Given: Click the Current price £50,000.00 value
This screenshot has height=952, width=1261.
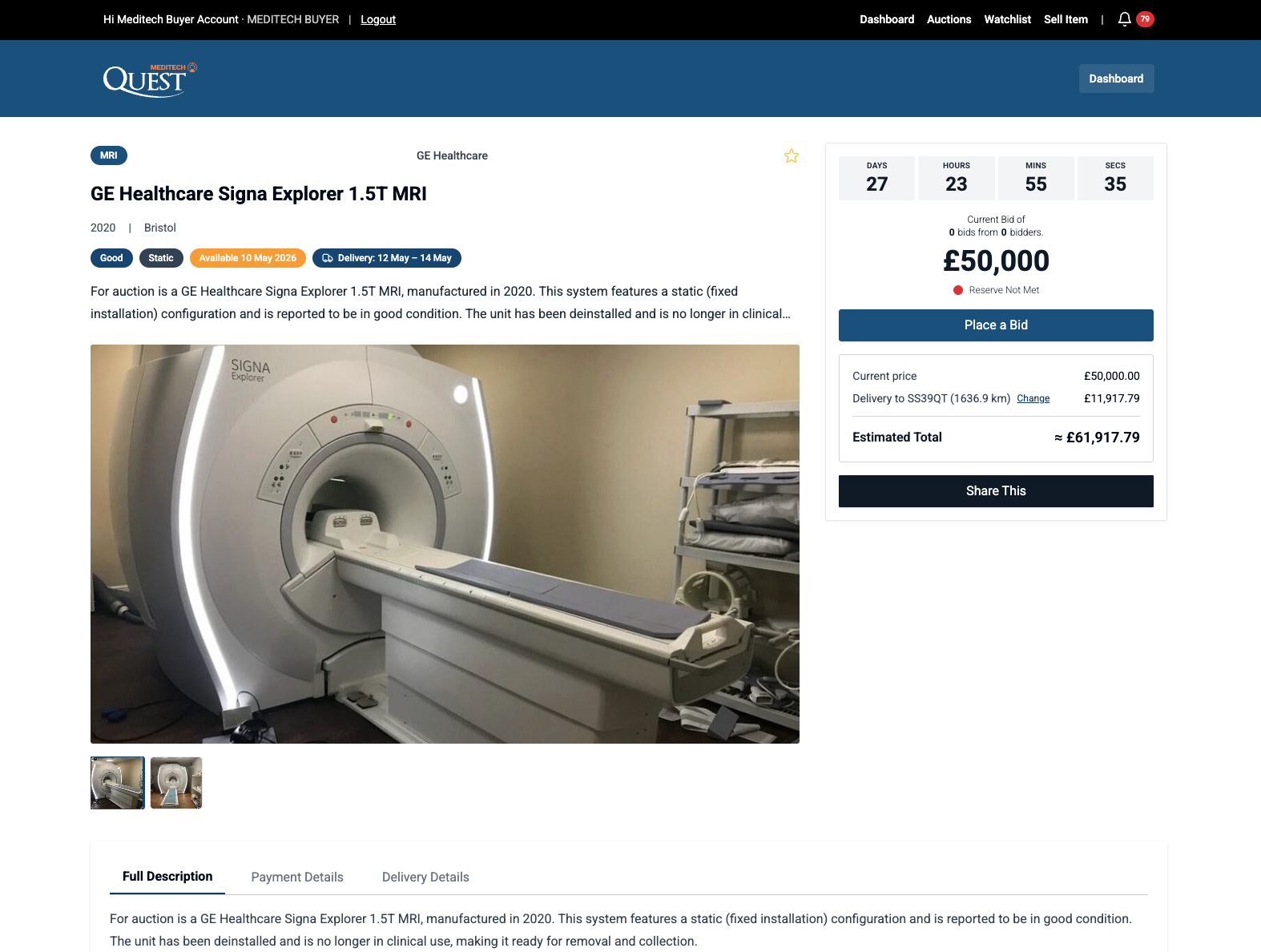Looking at the screenshot, I should (1112, 376).
